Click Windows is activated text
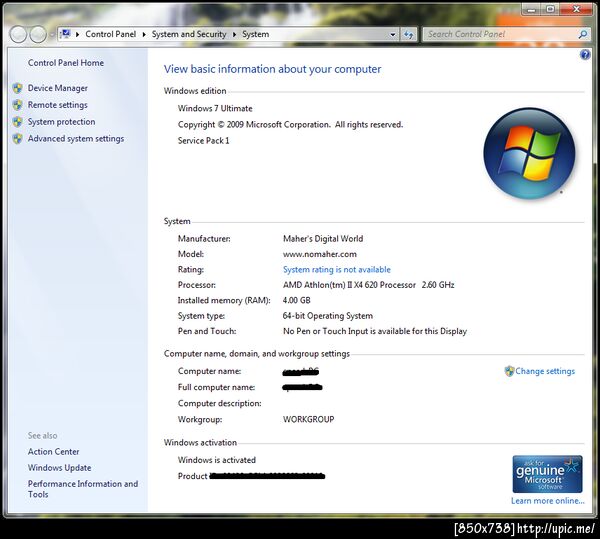The height and width of the screenshot is (539, 600). click(217, 460)
